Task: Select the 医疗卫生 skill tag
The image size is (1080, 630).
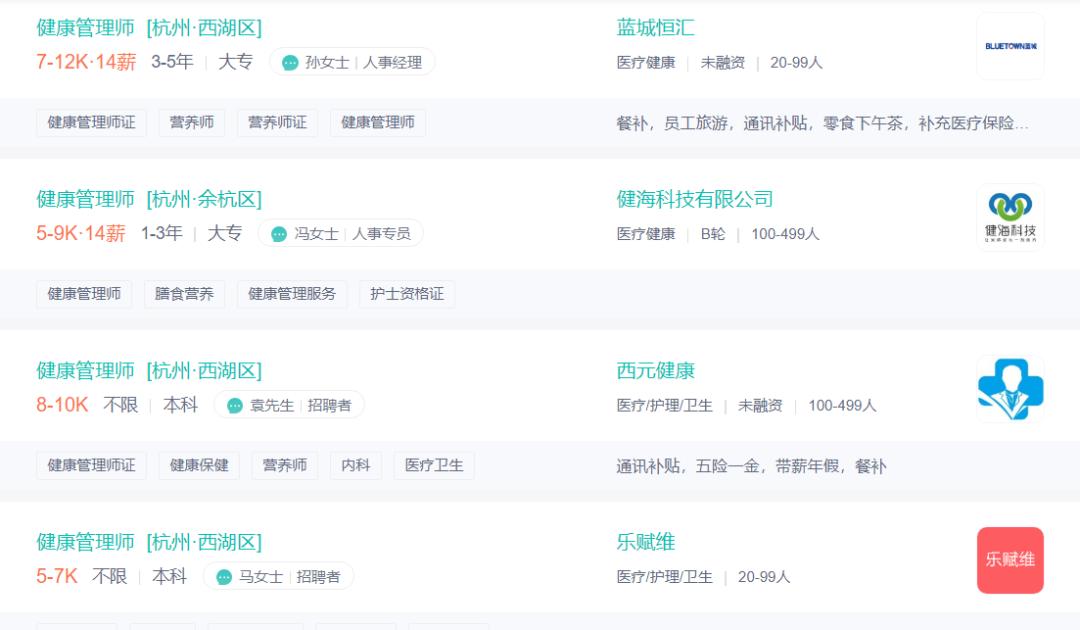Action: tap(433, 464)
